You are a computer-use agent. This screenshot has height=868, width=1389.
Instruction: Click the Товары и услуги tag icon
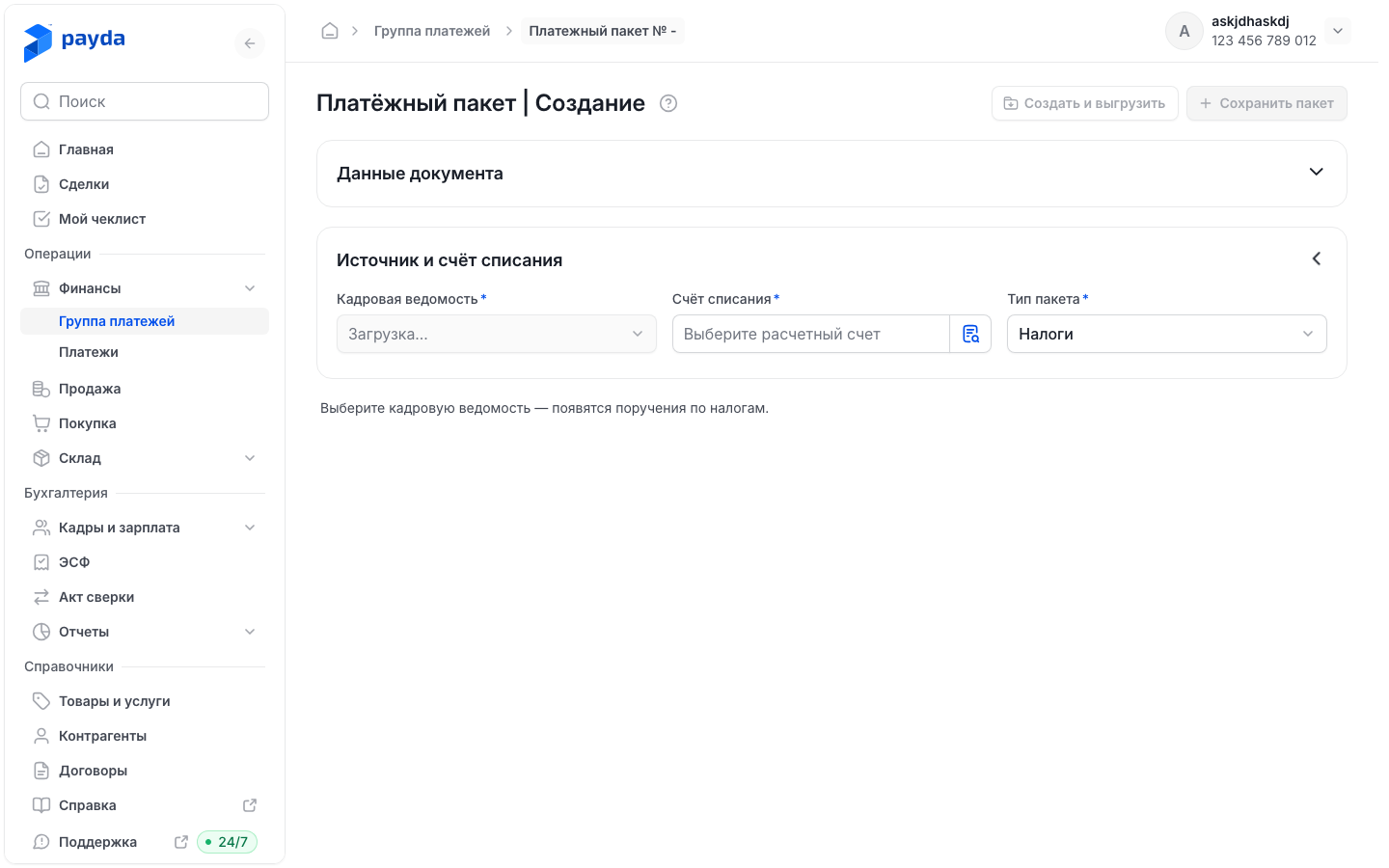(41, 701)
